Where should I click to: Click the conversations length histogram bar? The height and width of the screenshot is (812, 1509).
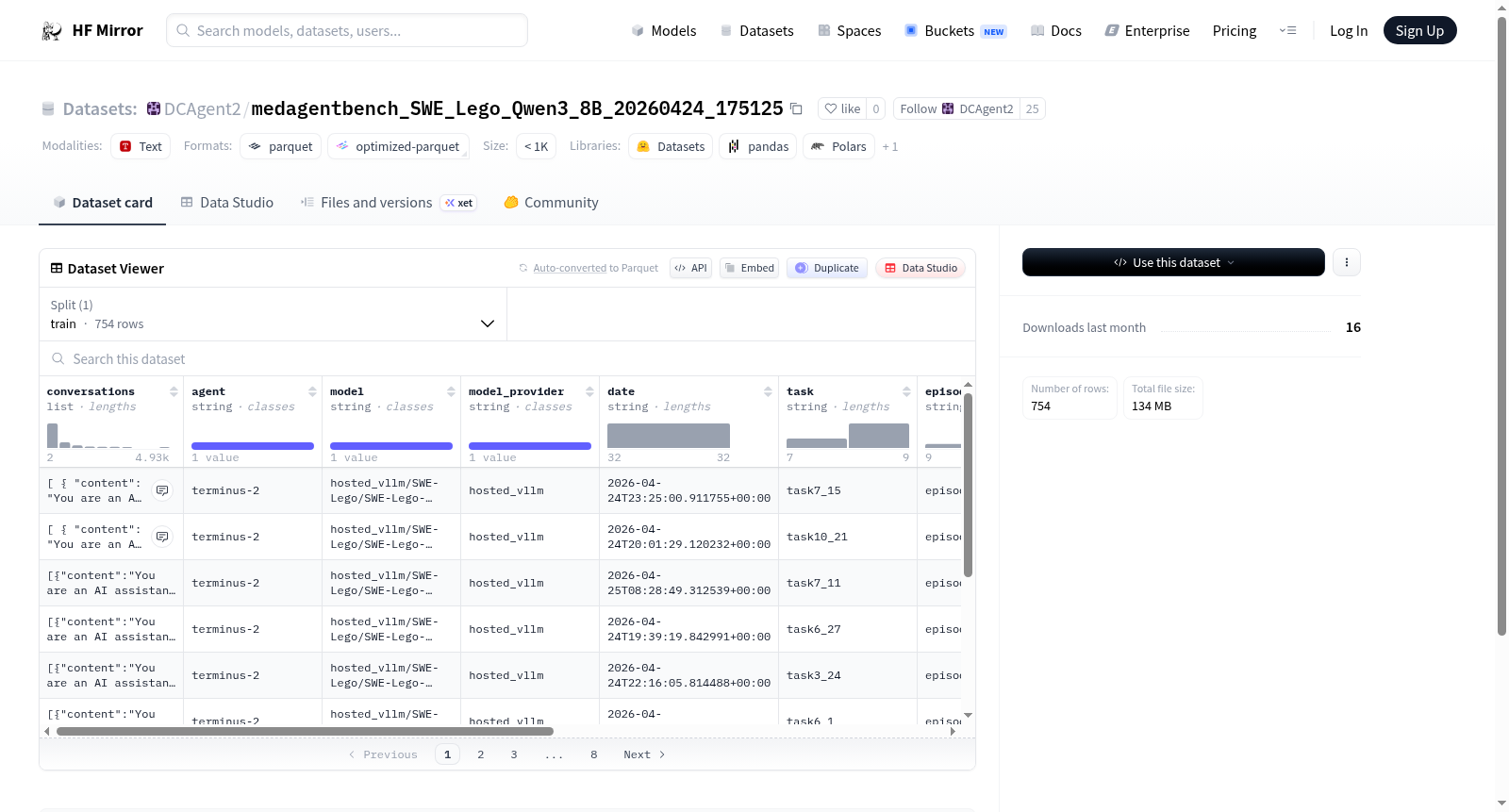52,436
